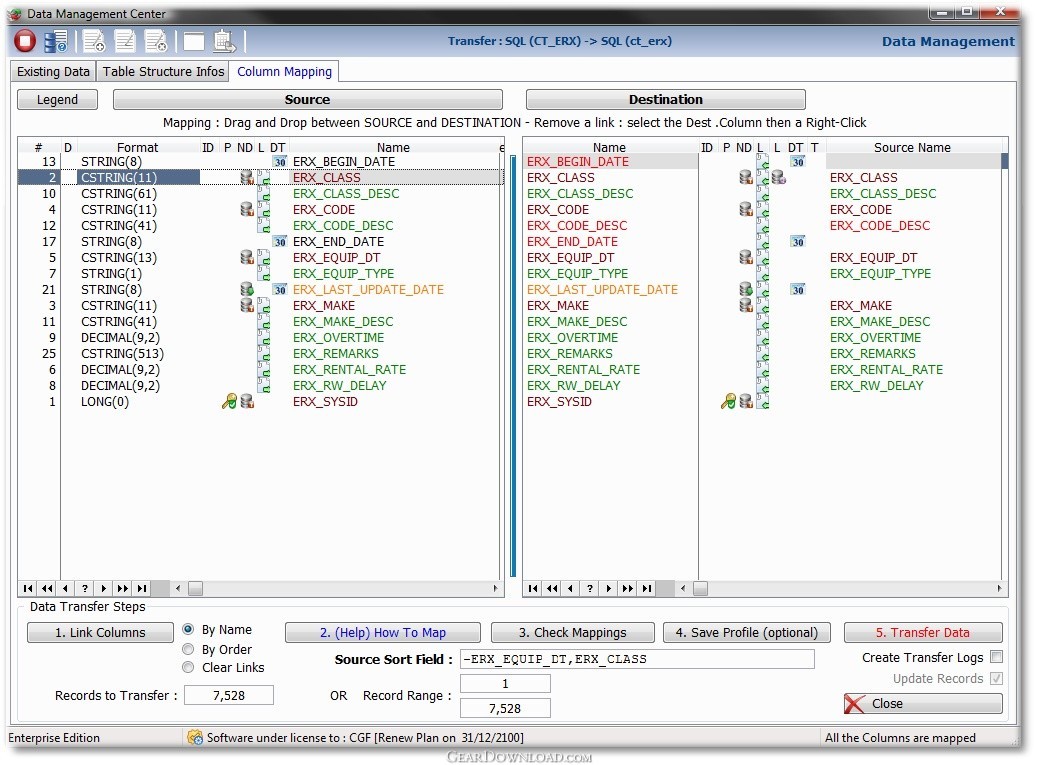The width and height of the screenshot is (1039, 765).
Task: Toggle the Update Records checkbox
Action: point(996,678)
